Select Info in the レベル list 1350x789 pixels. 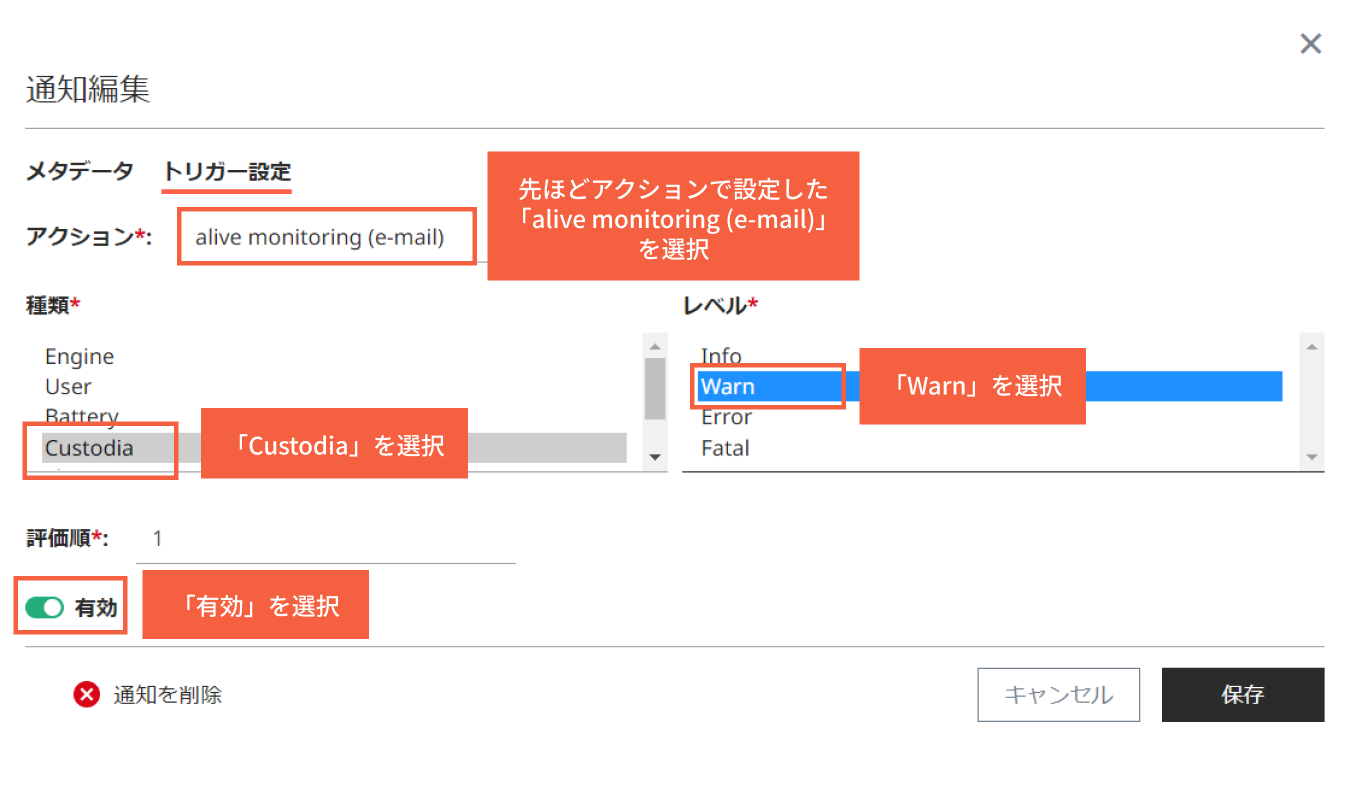pos(721,356)
